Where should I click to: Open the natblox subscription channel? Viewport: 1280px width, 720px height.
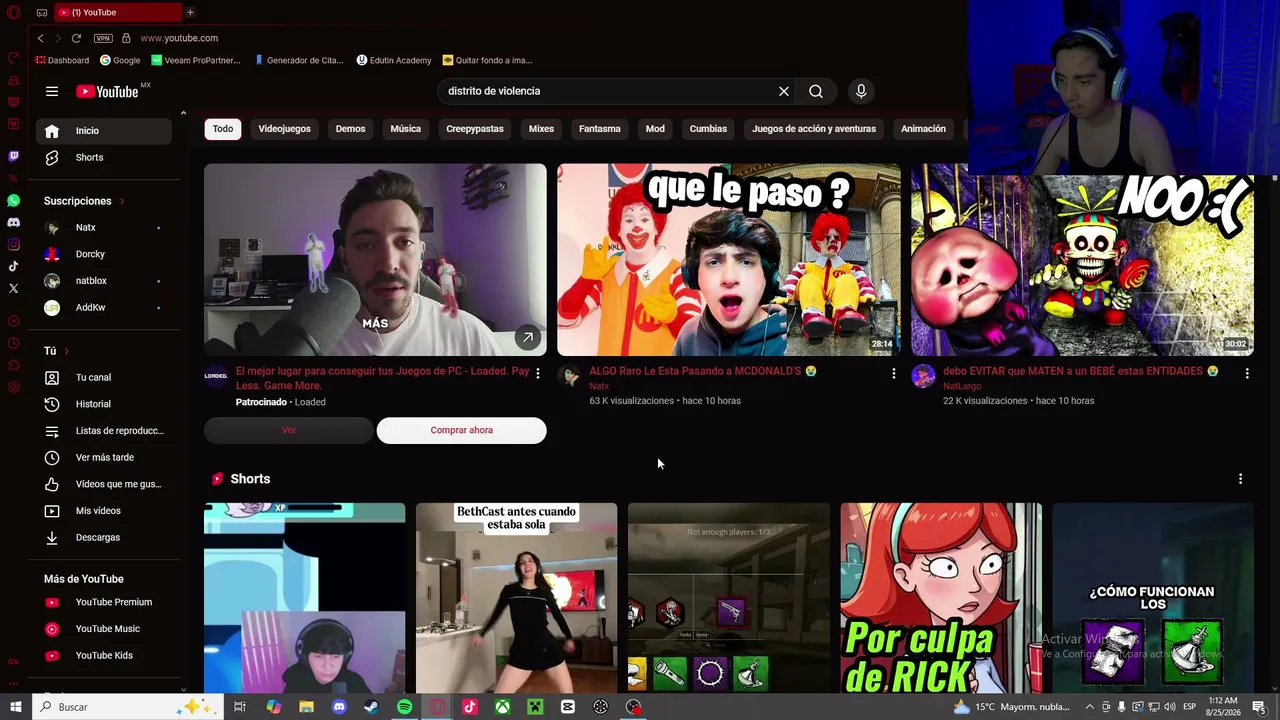tap(104, 281)
